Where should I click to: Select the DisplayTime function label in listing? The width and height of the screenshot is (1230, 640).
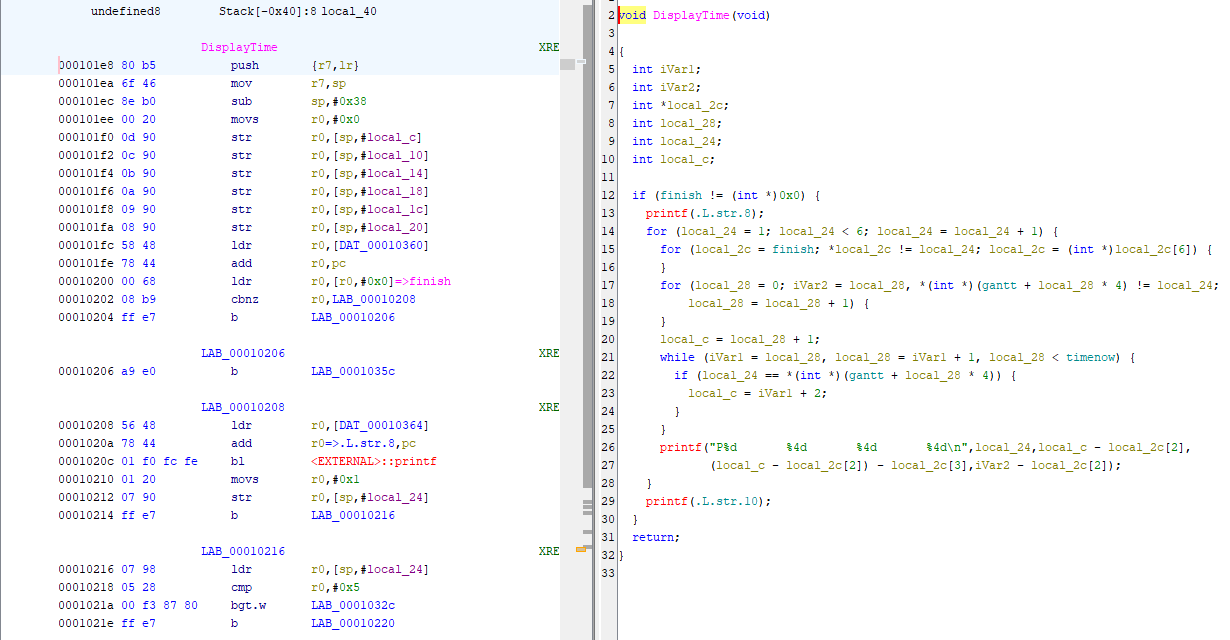239,48
